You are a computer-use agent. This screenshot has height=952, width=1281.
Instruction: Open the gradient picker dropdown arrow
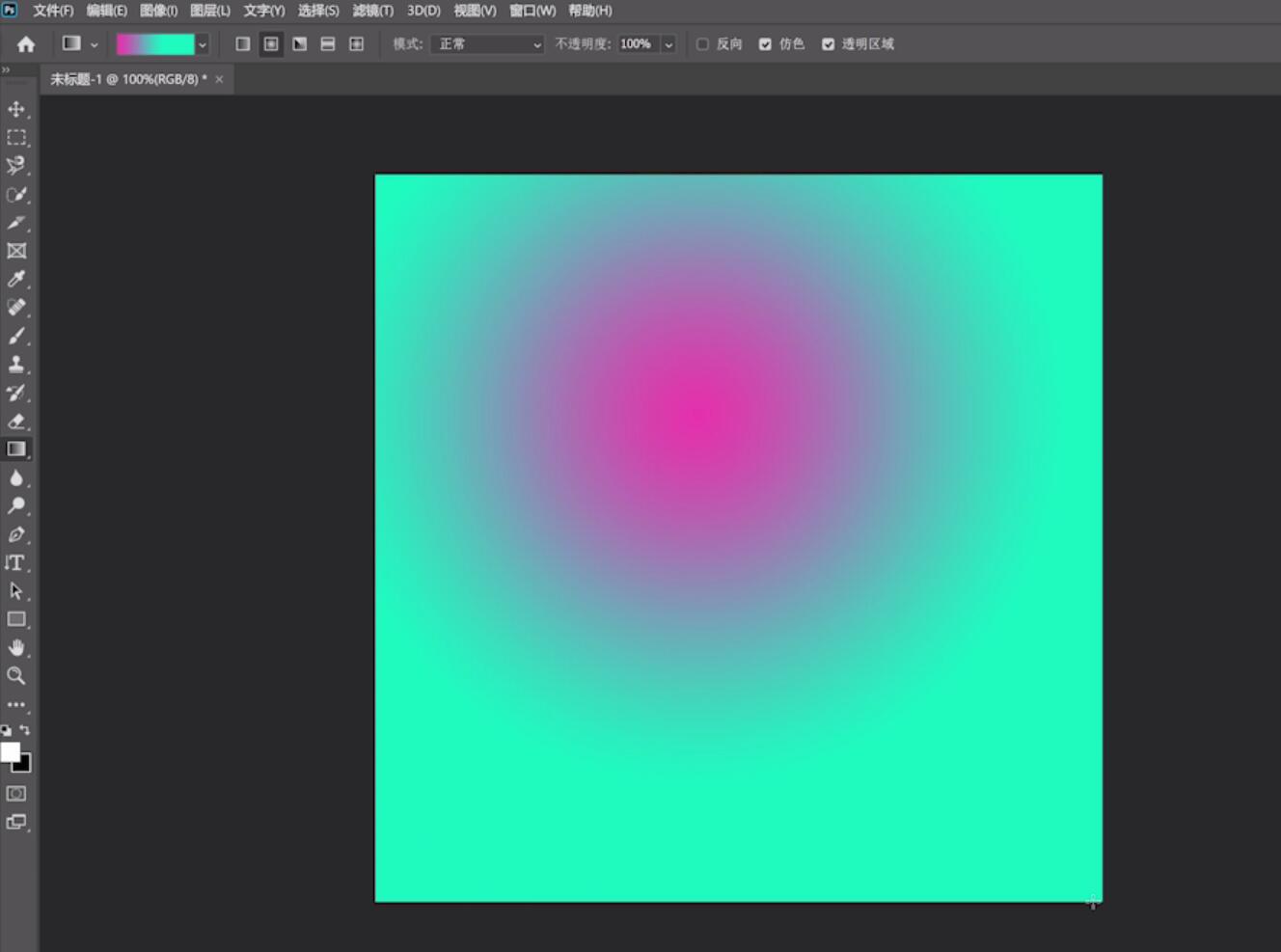tap(203, 44)
